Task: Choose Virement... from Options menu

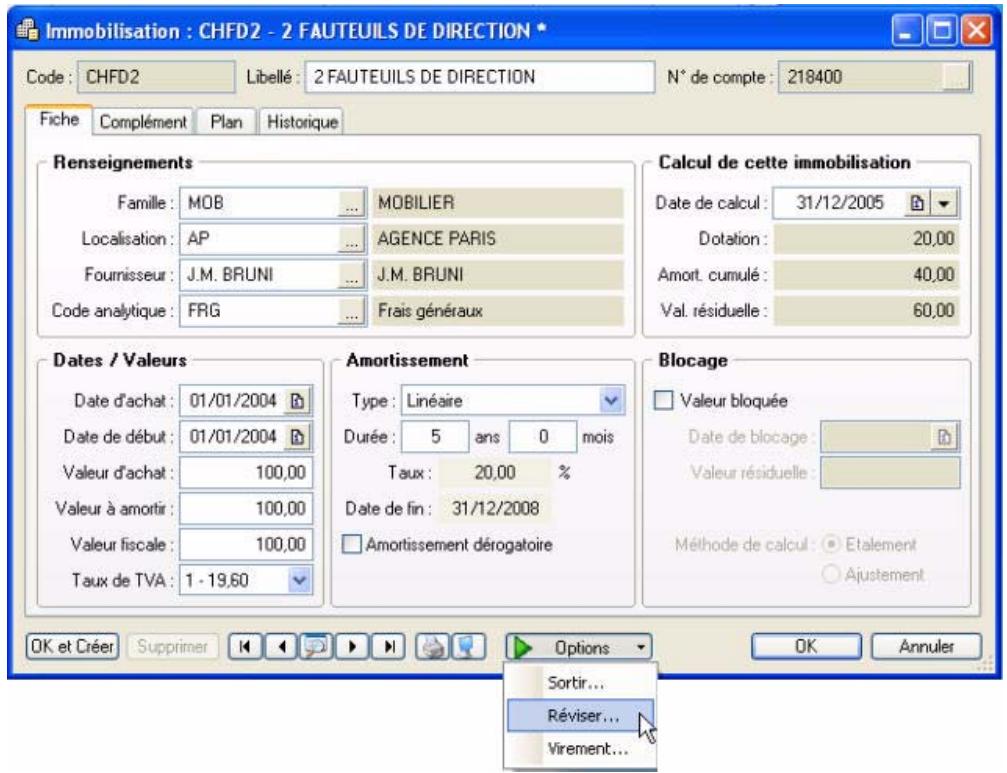Action: [x=581, y=749]
